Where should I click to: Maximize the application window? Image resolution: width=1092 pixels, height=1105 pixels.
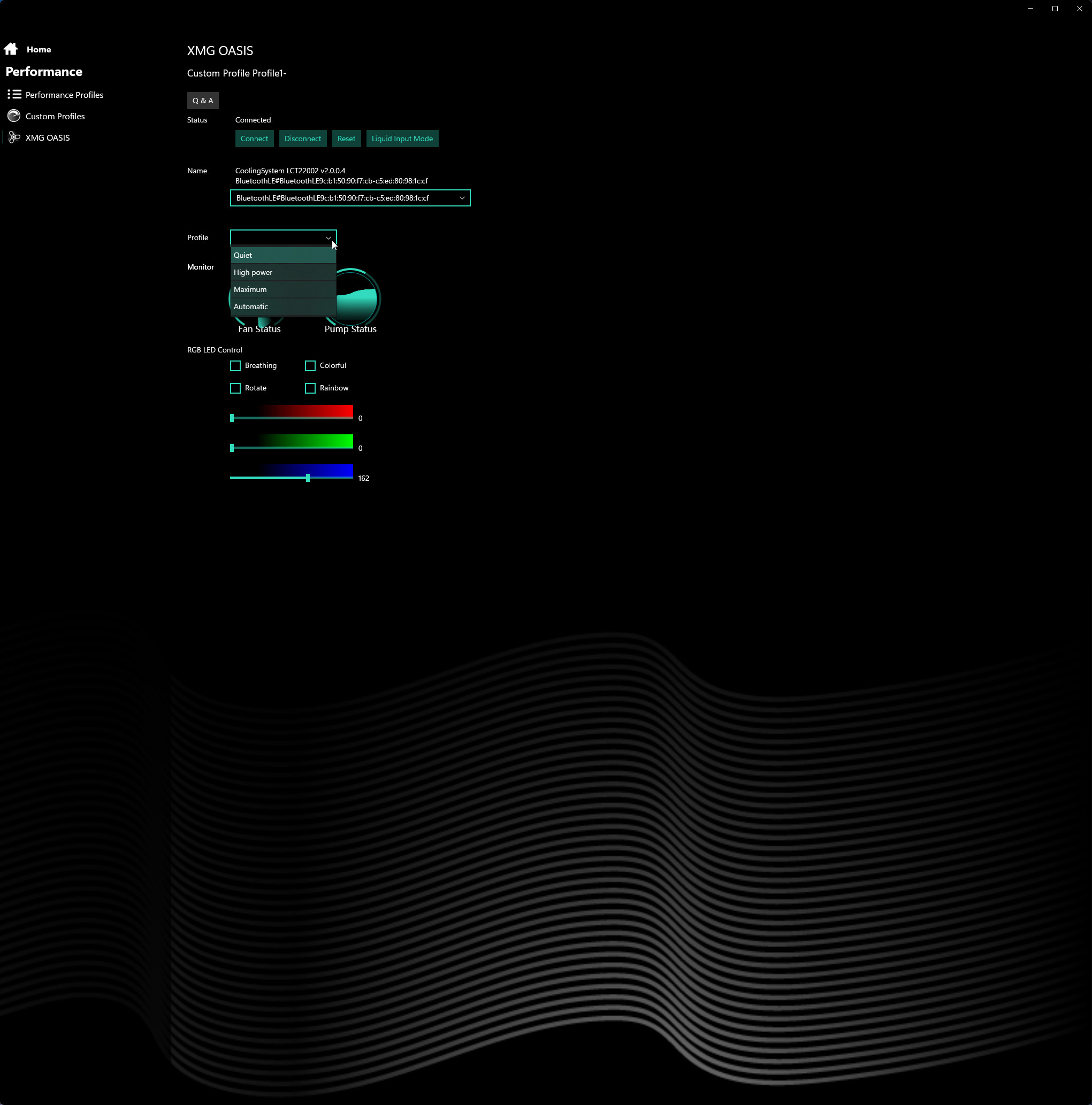click(1055, 9)
